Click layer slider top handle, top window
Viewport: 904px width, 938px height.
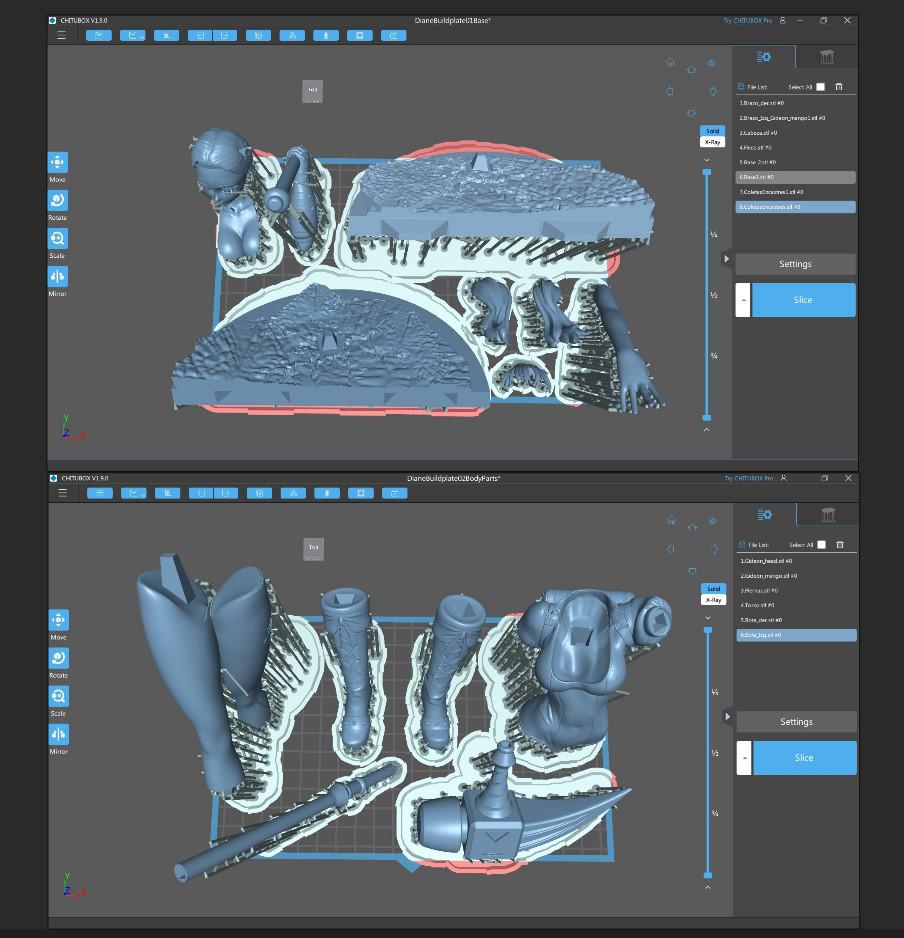pyautogui.click(x=707, y=172)
